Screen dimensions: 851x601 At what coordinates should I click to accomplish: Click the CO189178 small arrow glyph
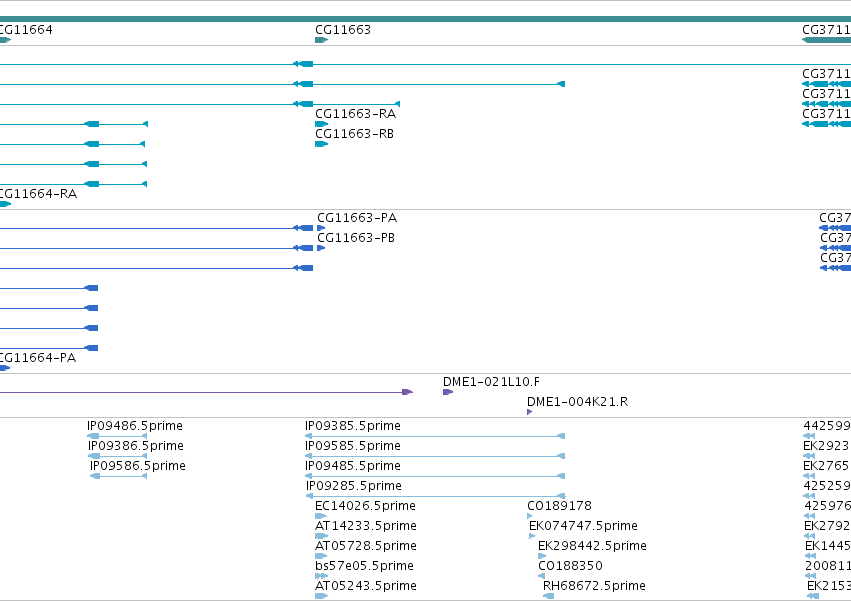point(530,516)
